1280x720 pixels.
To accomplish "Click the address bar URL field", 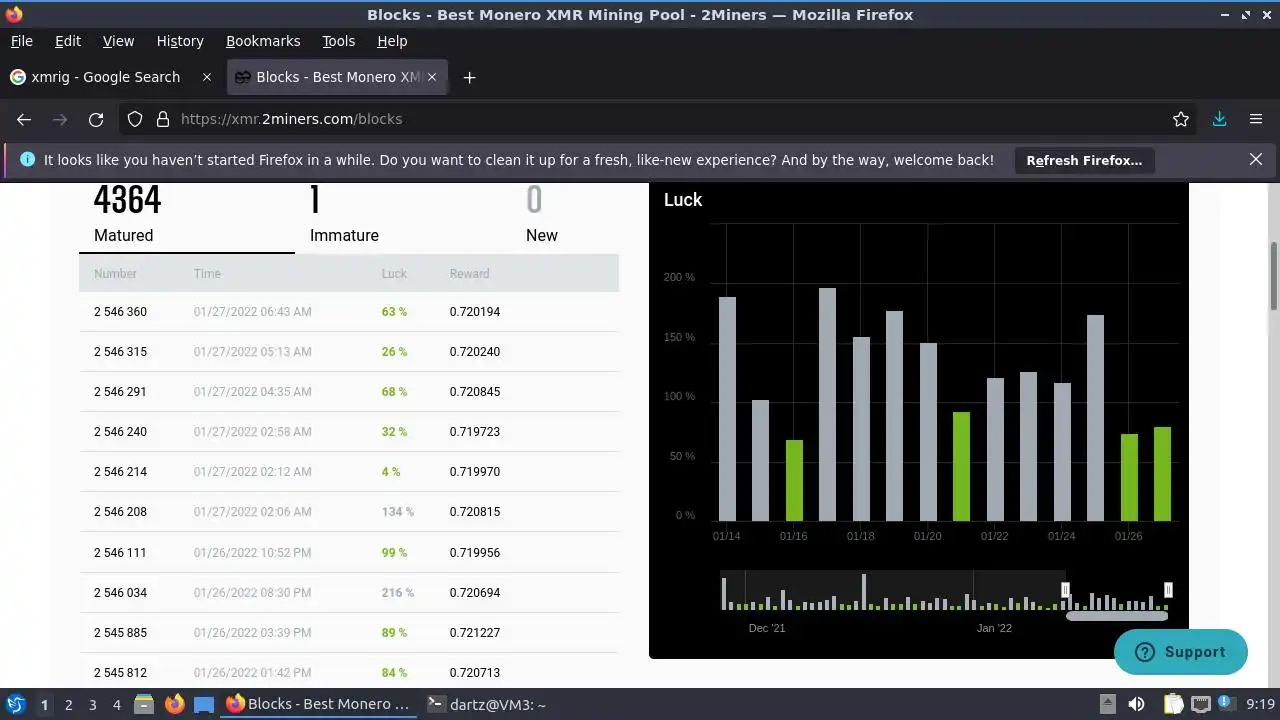I will [660, 119].
